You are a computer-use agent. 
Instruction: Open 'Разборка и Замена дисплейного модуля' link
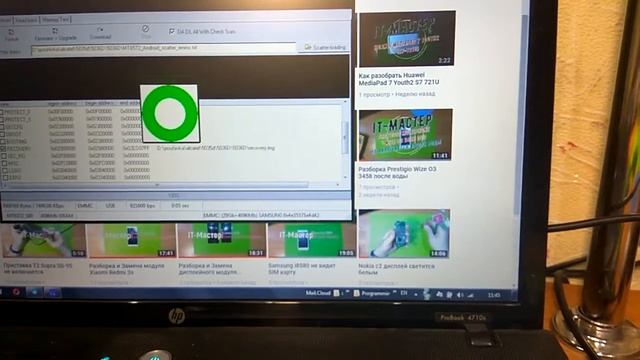(x=211, y=269)
